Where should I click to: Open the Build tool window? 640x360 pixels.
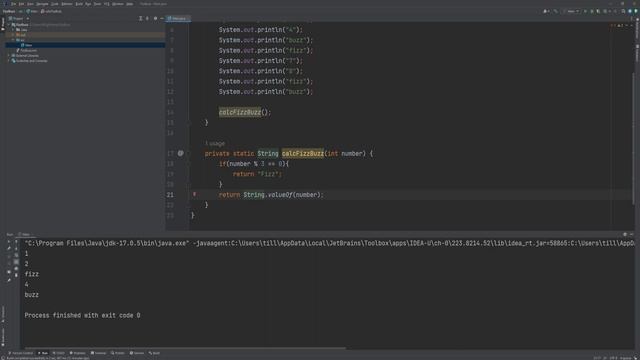[154, 353]
